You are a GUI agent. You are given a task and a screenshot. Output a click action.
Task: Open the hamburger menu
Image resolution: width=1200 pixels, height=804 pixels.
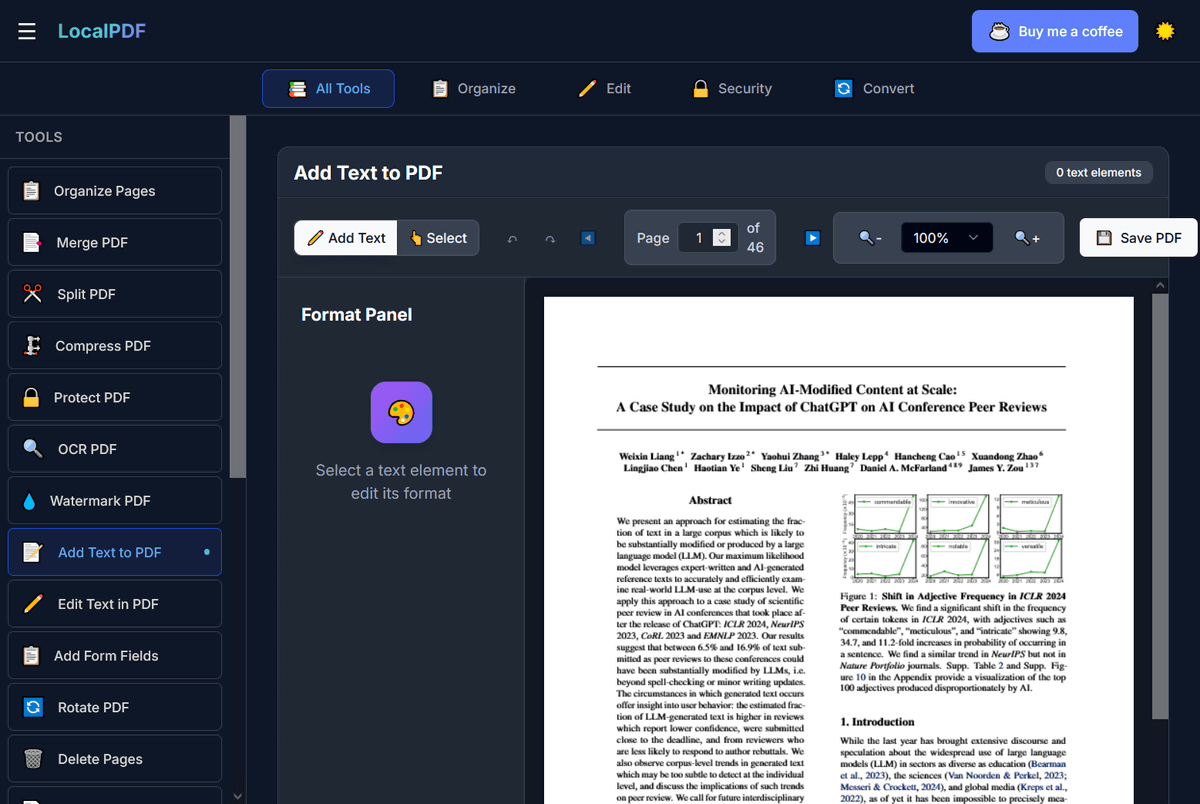27,31
